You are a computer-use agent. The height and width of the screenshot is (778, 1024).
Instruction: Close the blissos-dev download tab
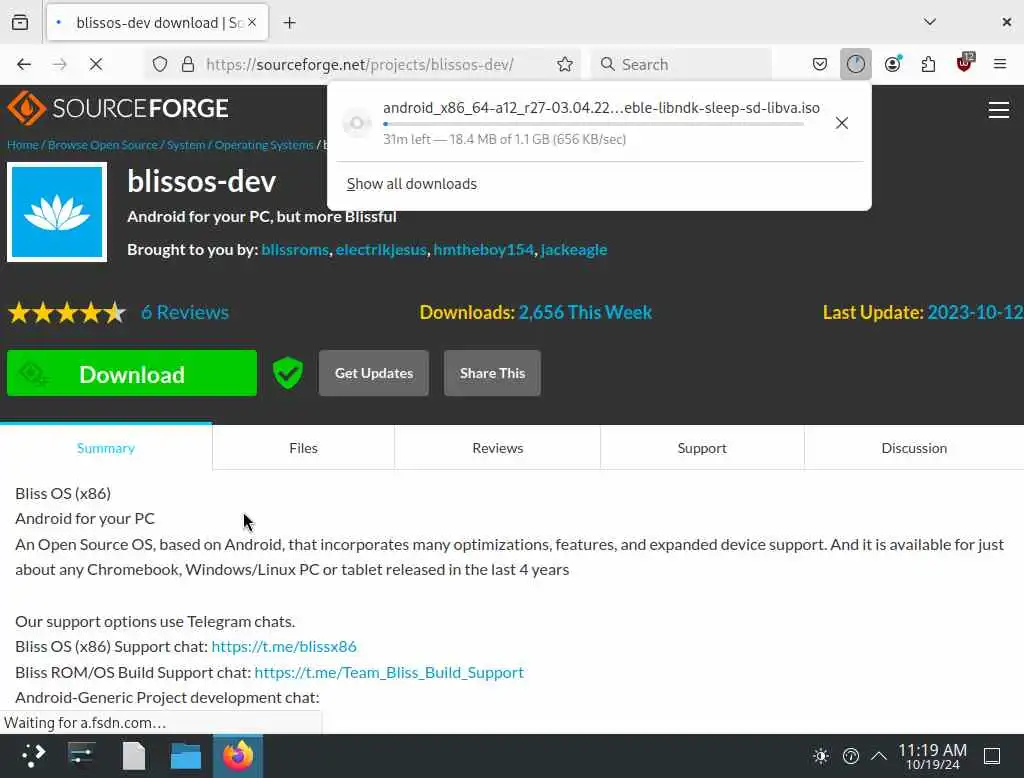pyautogui.click(x=252, y=22)
